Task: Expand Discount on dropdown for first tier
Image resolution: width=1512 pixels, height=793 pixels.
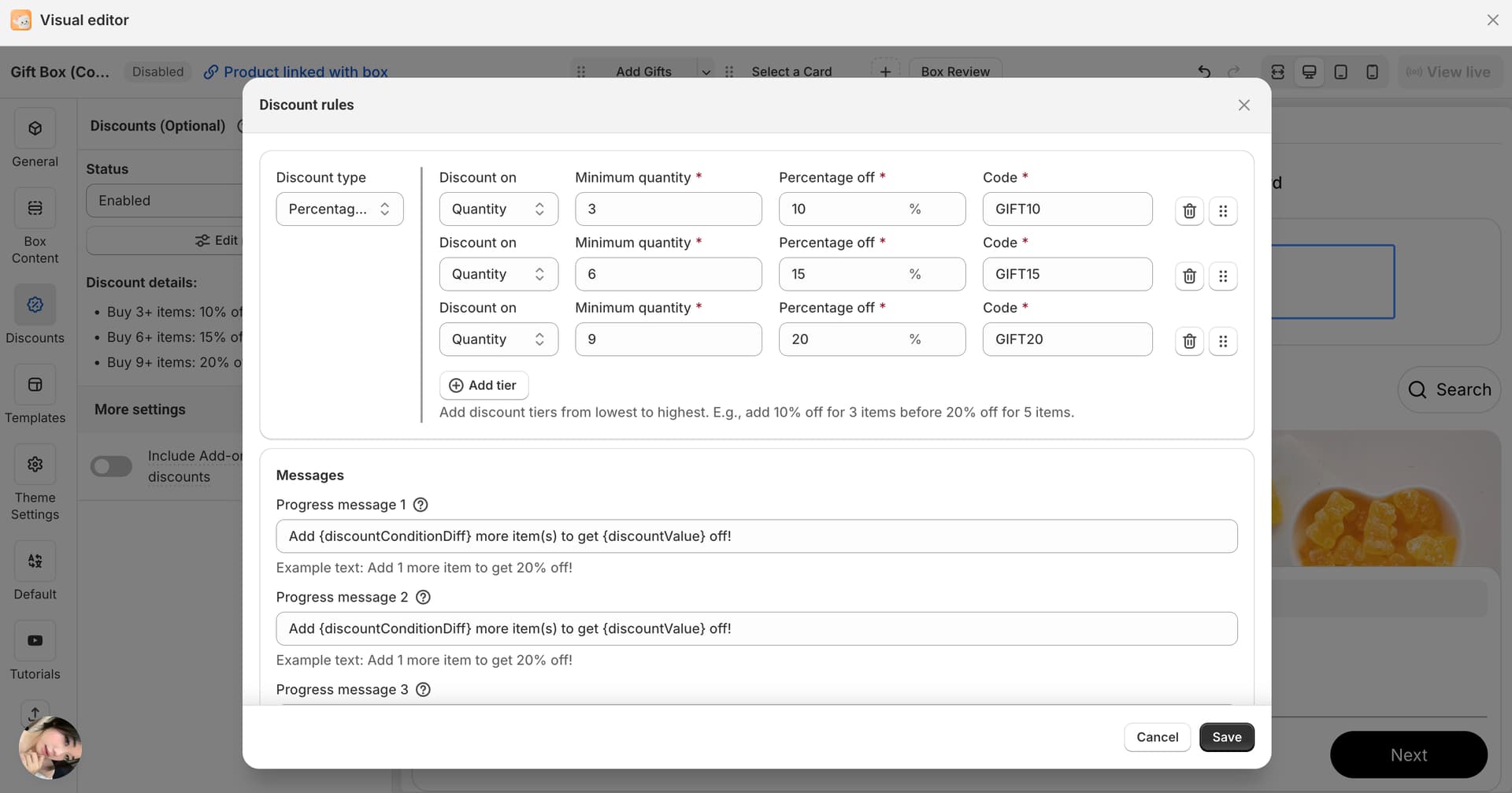Action: [498, 209]
